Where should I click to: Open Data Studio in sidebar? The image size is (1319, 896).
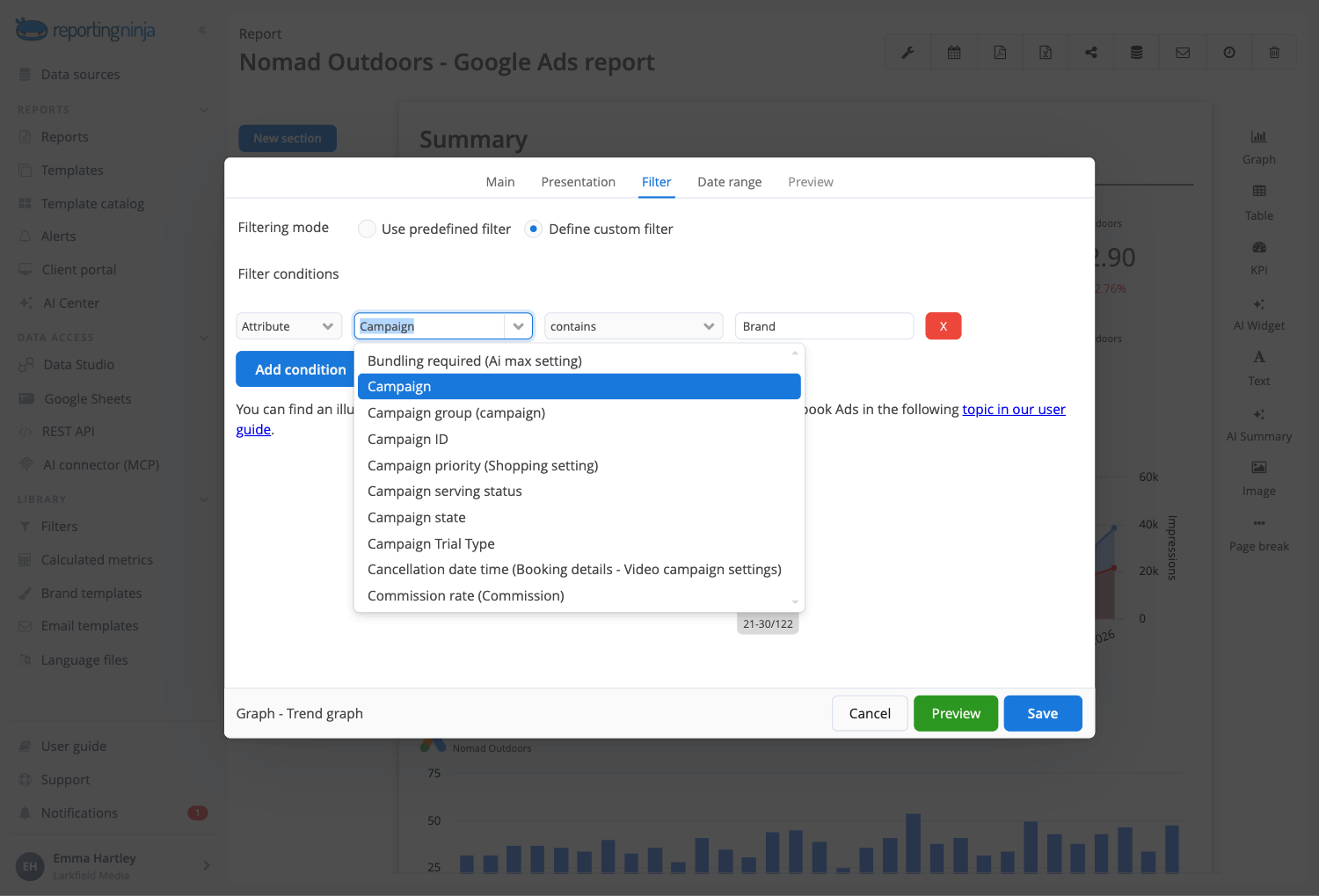pyautogui.click(x=78, y=365)
